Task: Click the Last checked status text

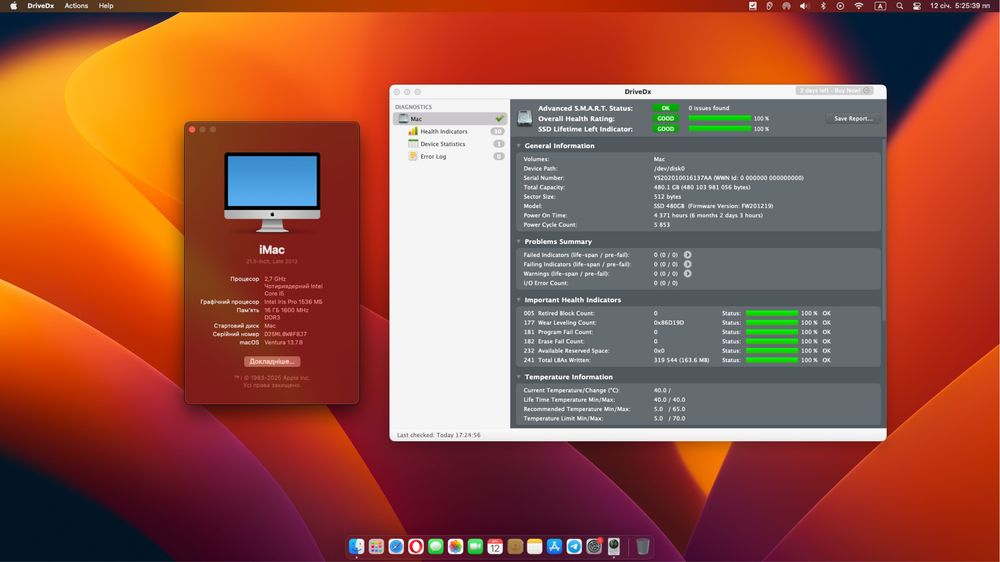Action: (439, 435)
